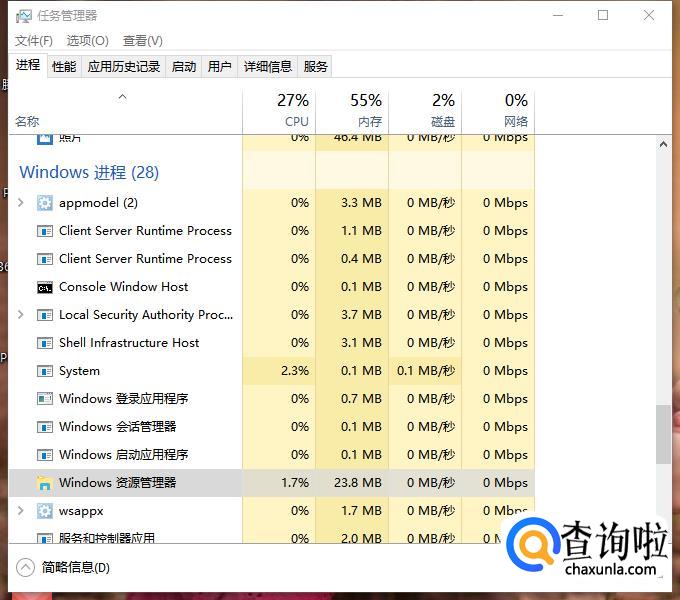Open the 服务 tab
This screenshot has height=600, width=680.
[315, 67]
